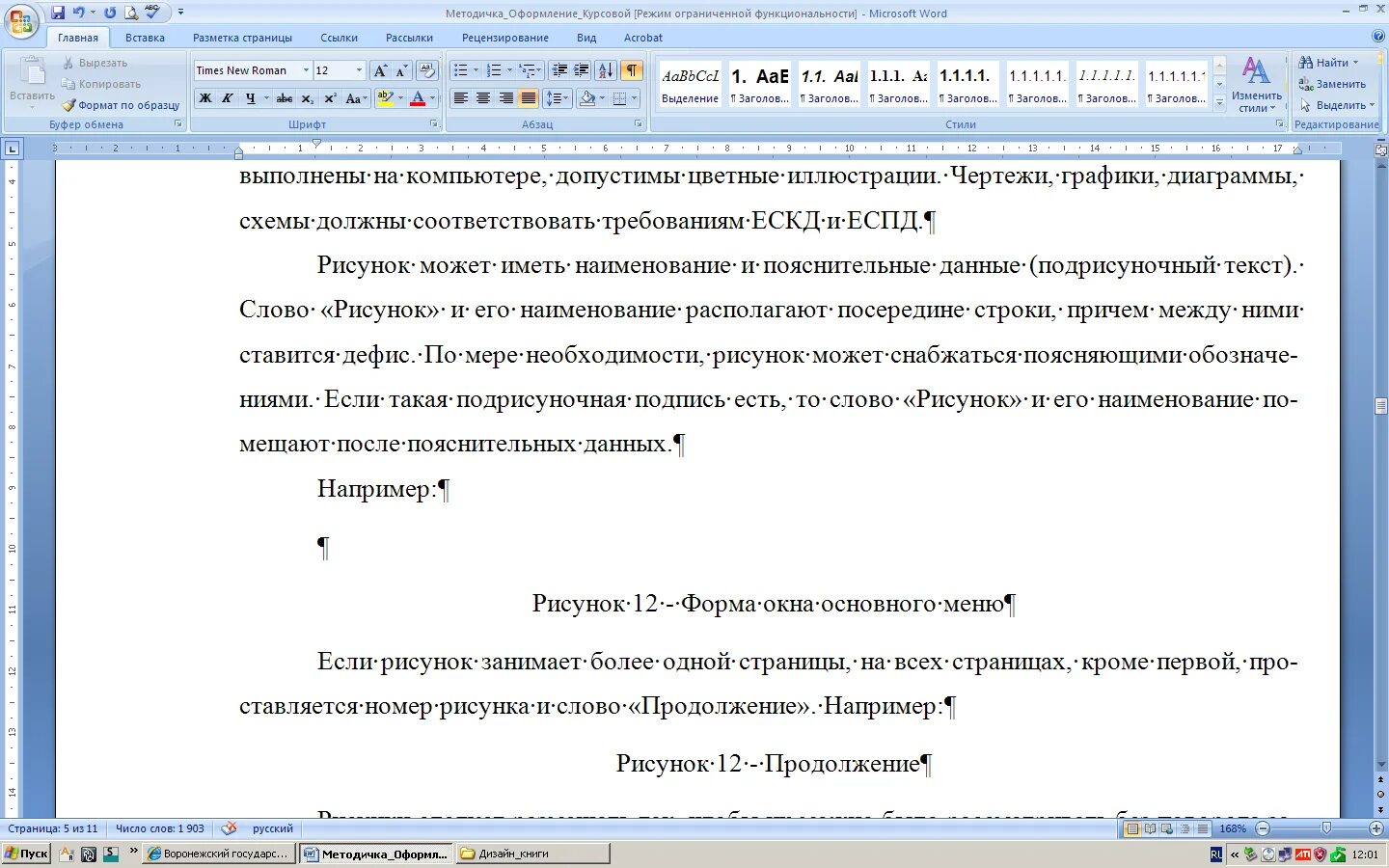The height and width of the screenshot is (868, 1389).
Task: Open the numbered list button
Action: (494, 70)
